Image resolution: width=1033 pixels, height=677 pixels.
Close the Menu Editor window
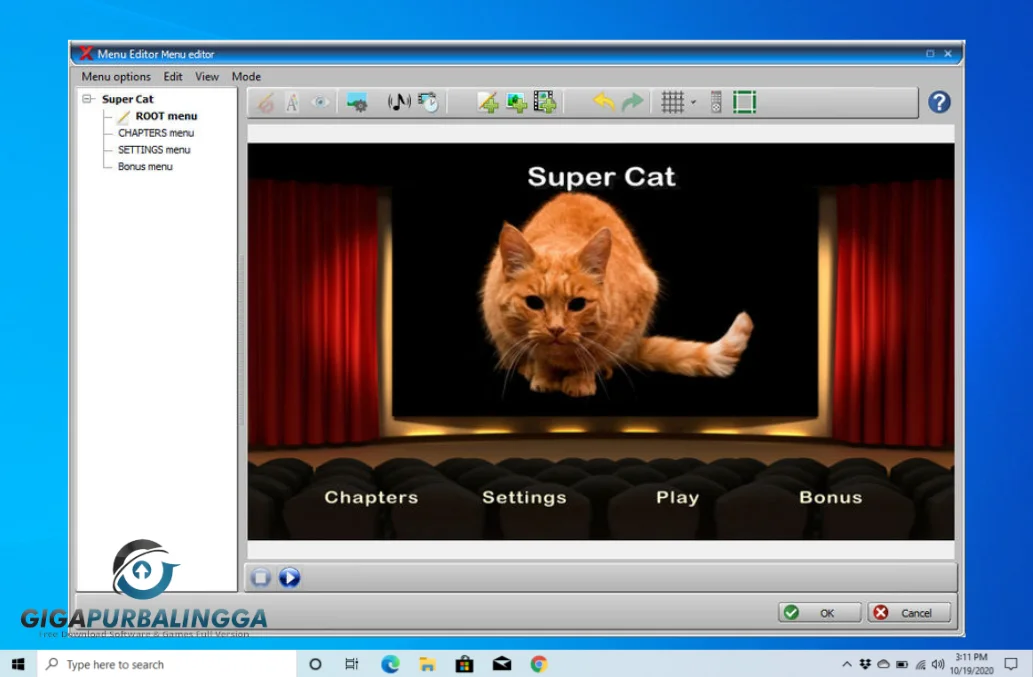coord(948,54)
